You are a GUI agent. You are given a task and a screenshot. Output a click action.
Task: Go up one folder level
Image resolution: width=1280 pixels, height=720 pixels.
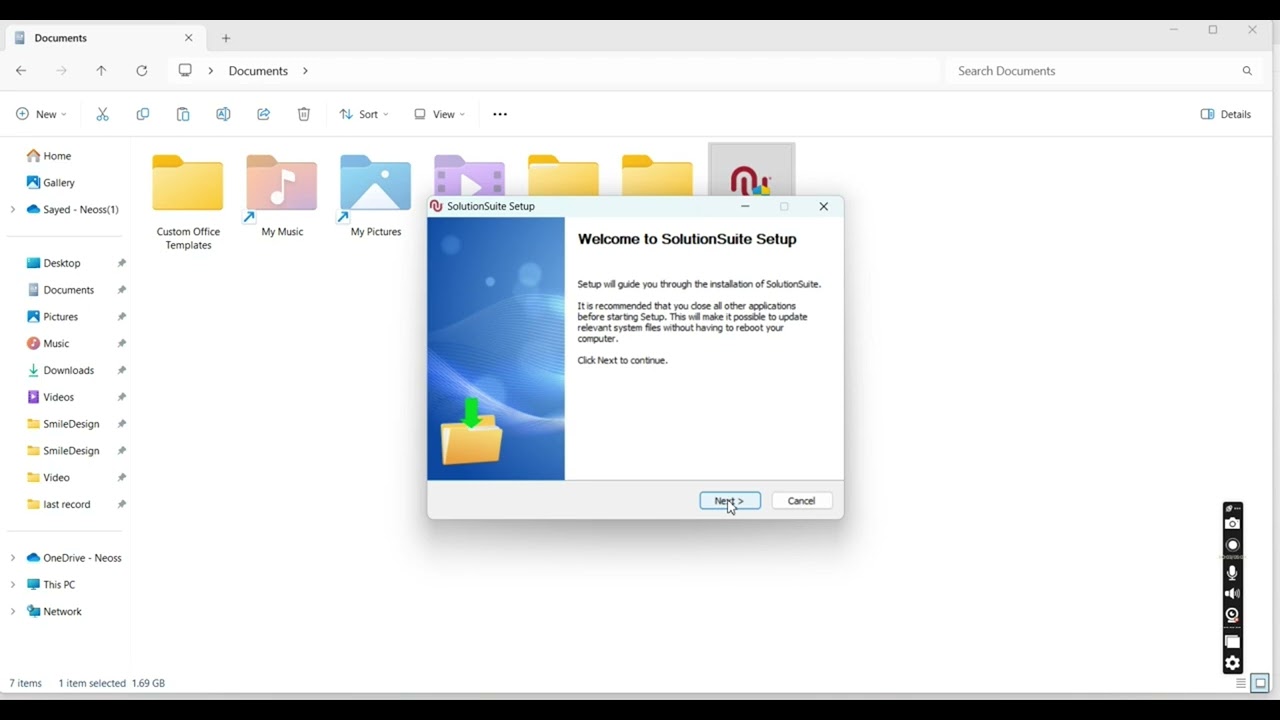tap(101, 71)
